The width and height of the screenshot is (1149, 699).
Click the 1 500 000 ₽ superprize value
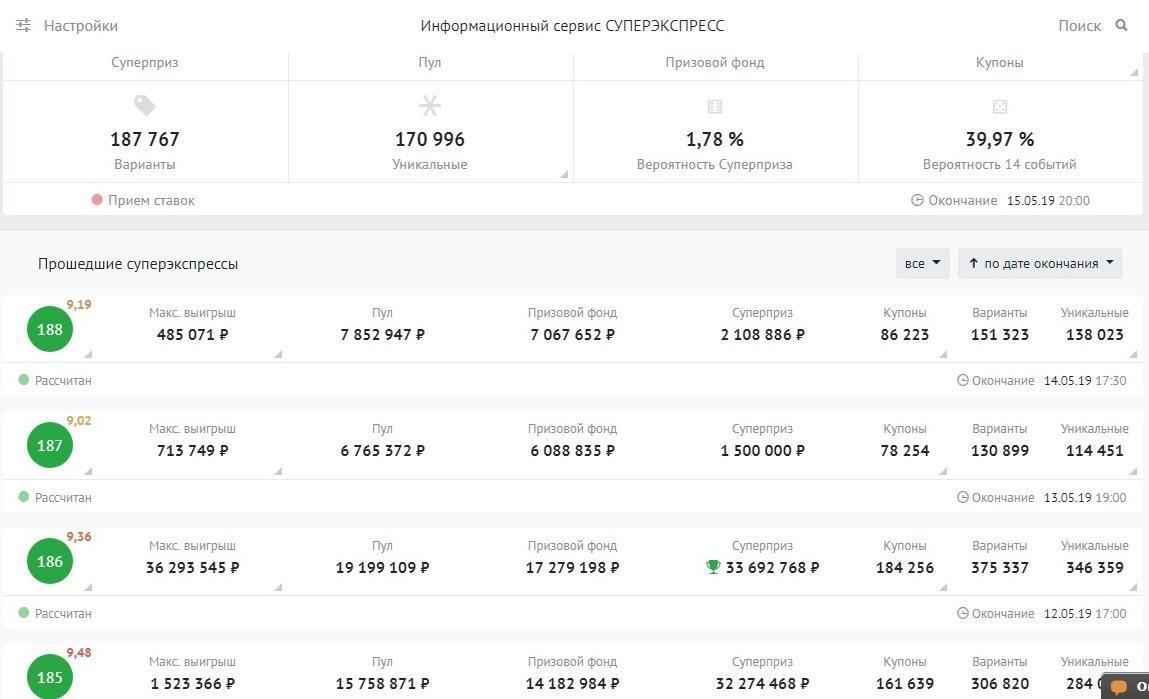pyautogui.click(x=762, y=451)
